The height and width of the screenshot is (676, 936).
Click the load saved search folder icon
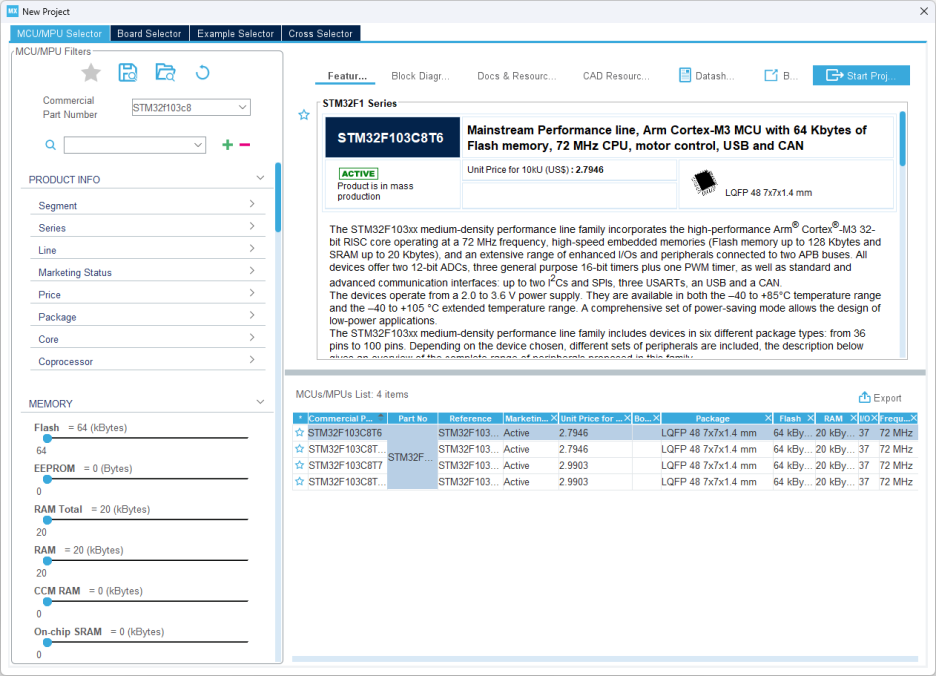[x=165, y=72]
